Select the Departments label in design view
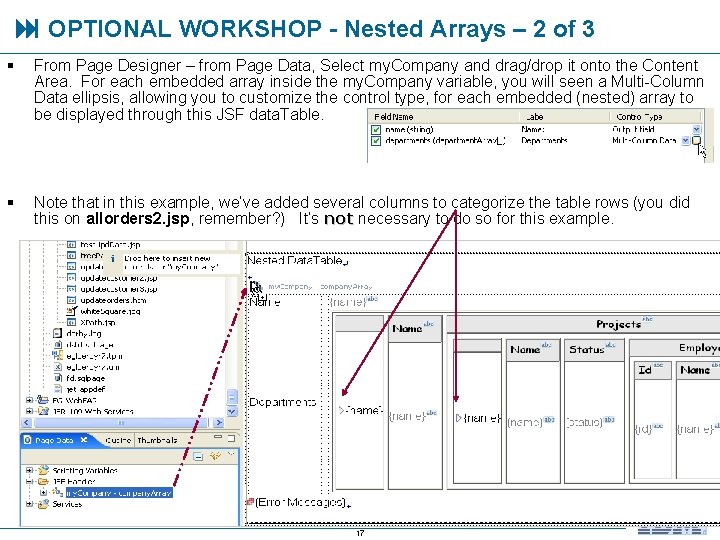The image size is (720, 540). pyautogui.click(x=282, y=402)
